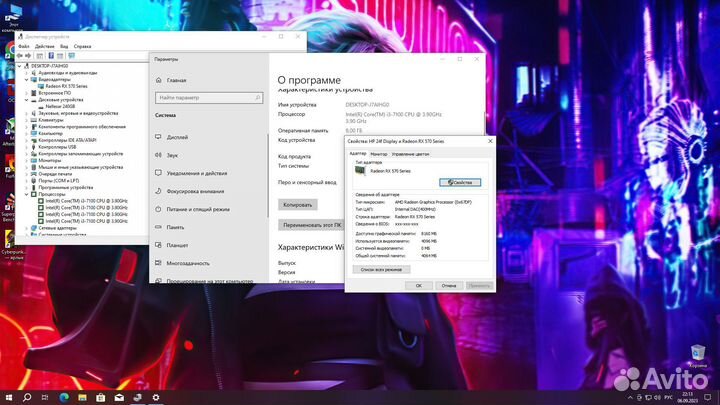This screenshot has width=720, height=405.
Task: Open the Windows Start menu
Action: (x=9, y=397)
